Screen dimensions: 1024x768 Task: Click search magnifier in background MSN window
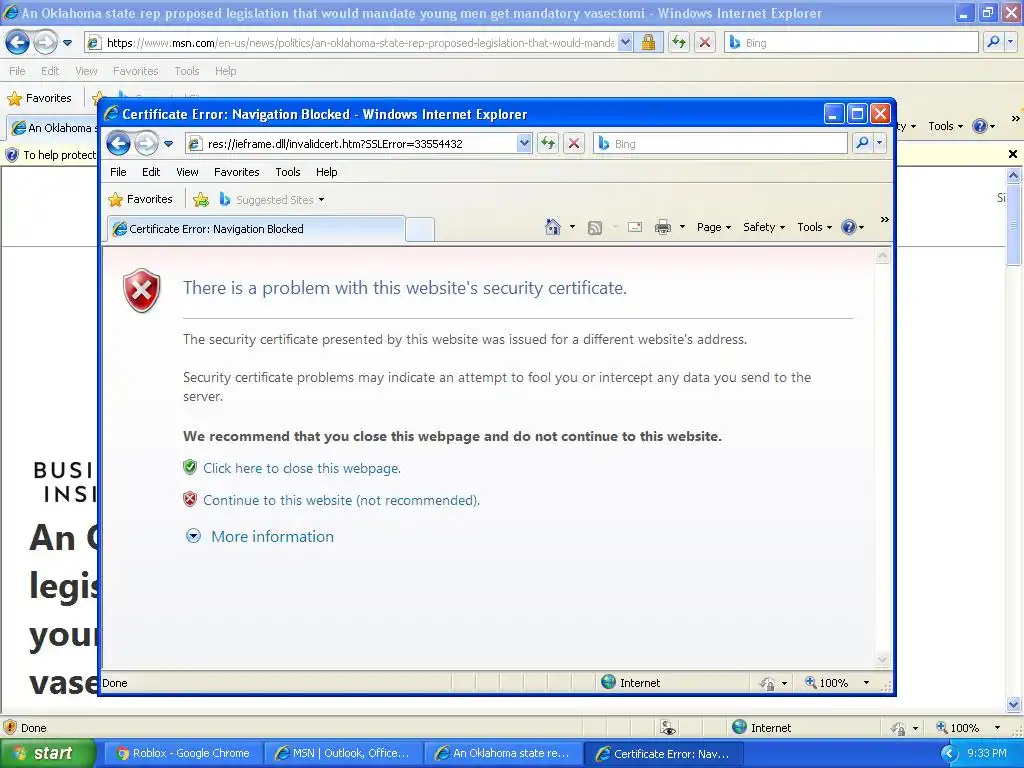point(993,42)
